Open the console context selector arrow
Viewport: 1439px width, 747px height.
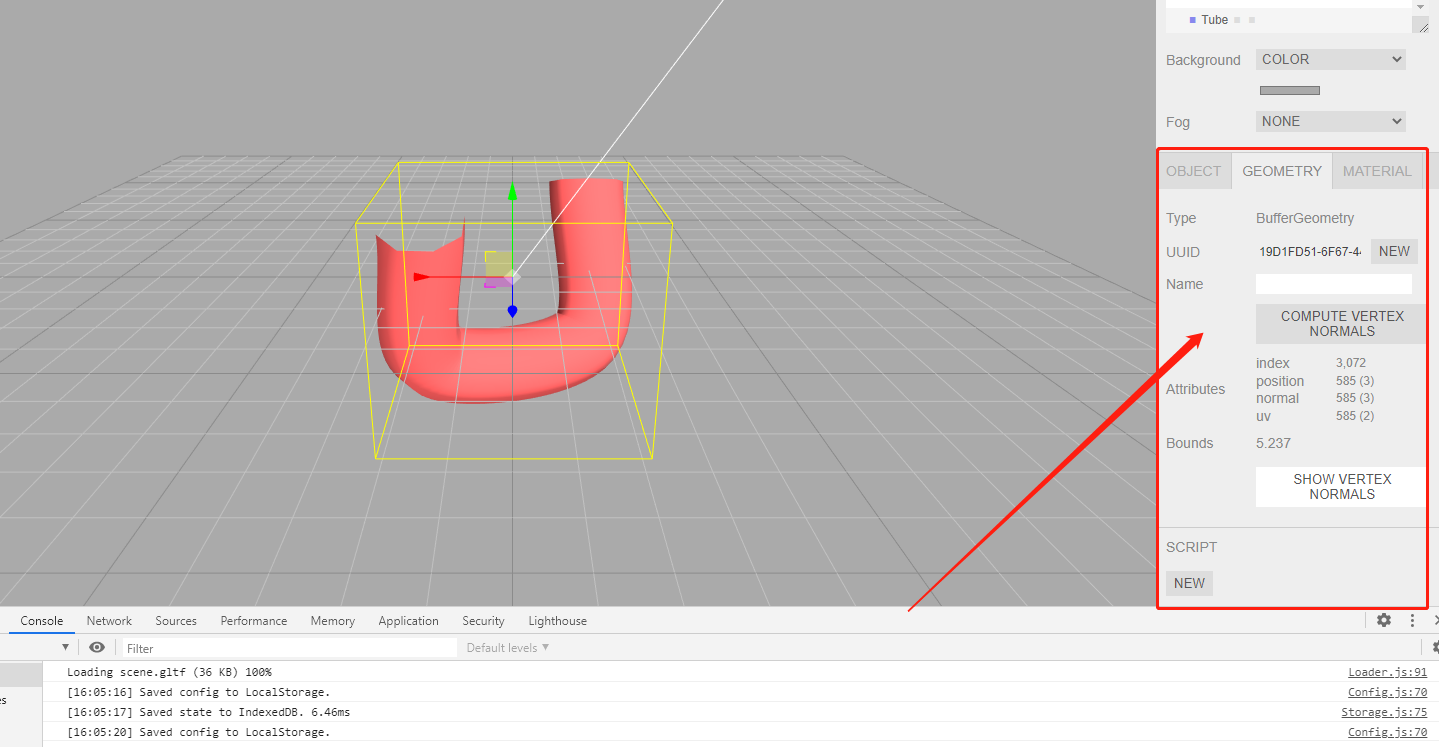point(65,648)
